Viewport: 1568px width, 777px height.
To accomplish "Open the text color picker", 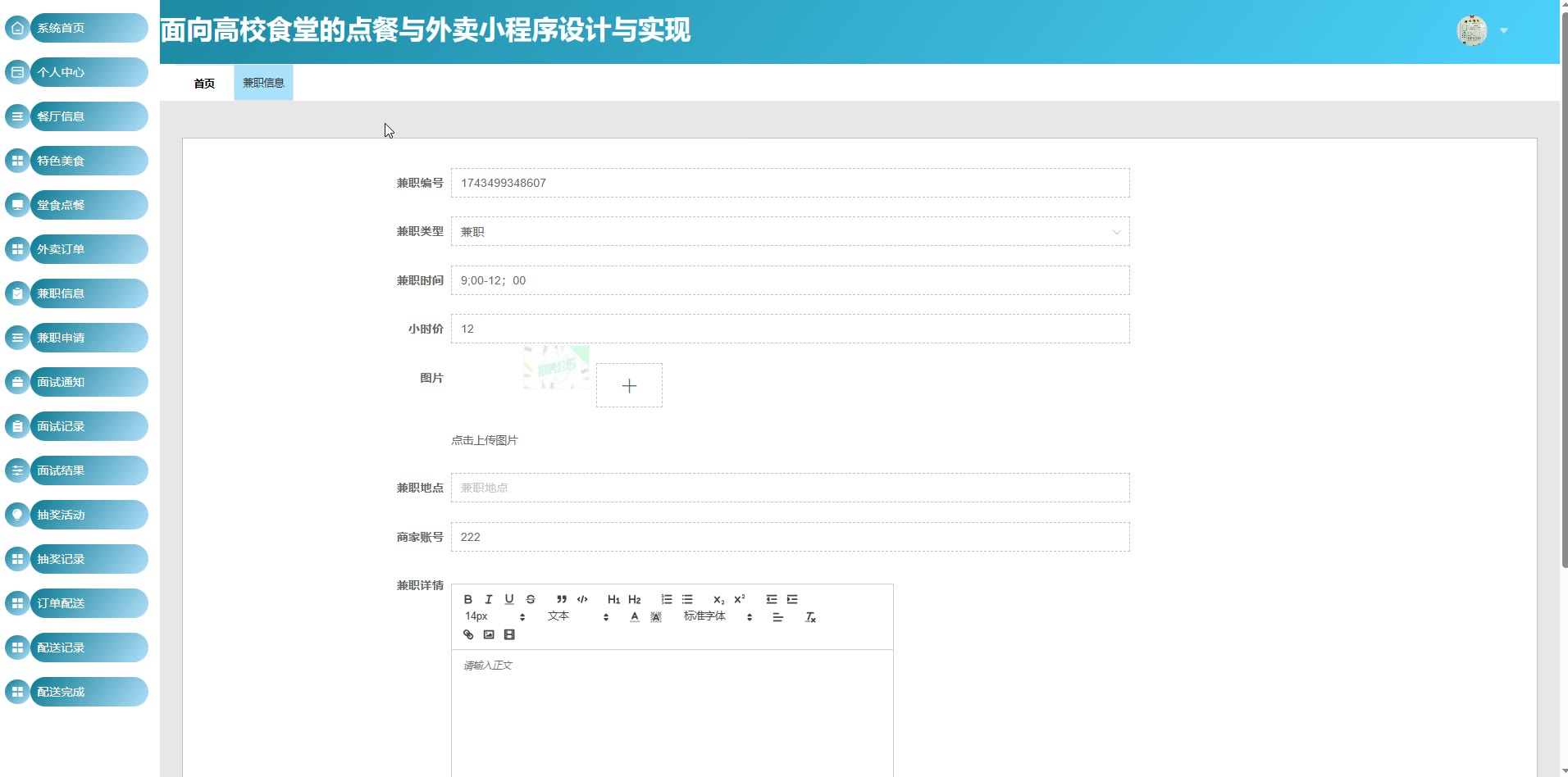I will [x=635, y=617].
